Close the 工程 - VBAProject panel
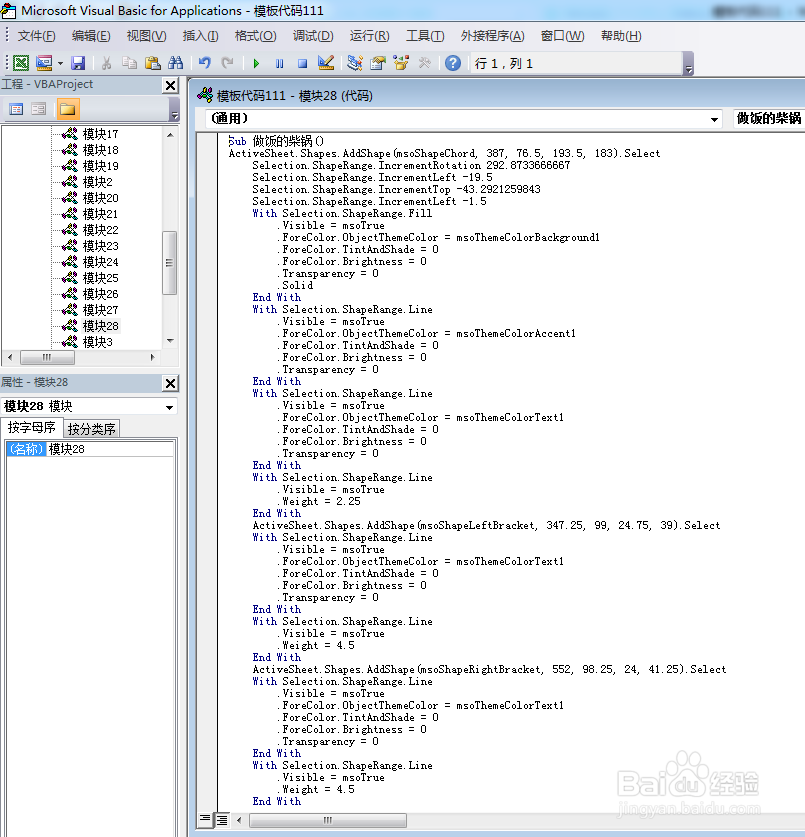Image resolution: width=805 pixels, height=837 pixels. point(170,85)
